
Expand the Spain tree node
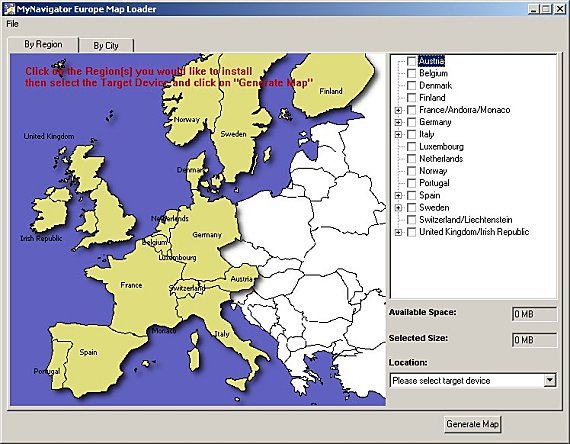click(x=398, y=196)
